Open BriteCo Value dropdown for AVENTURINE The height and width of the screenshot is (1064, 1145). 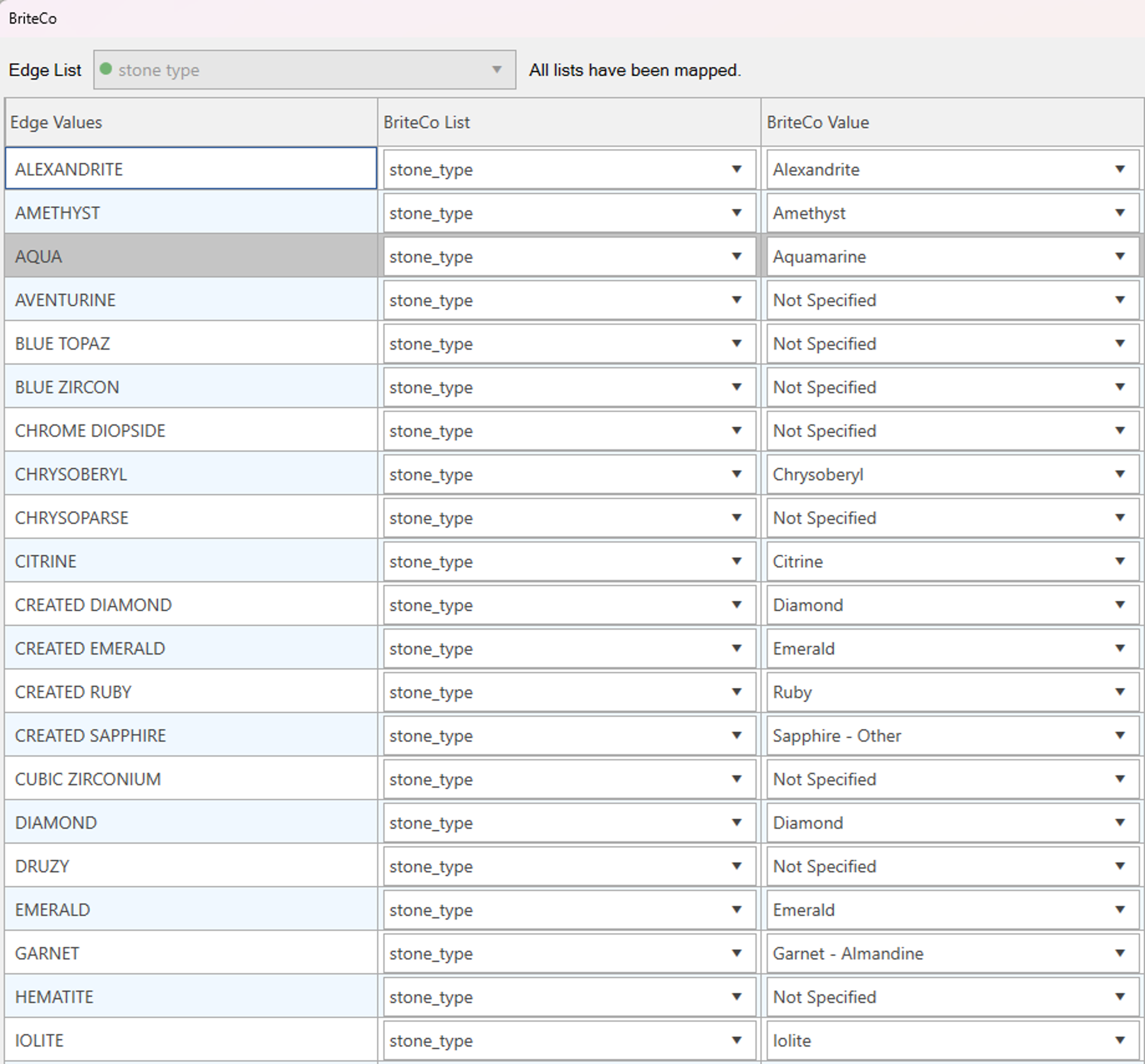(x=1119, y=300)
